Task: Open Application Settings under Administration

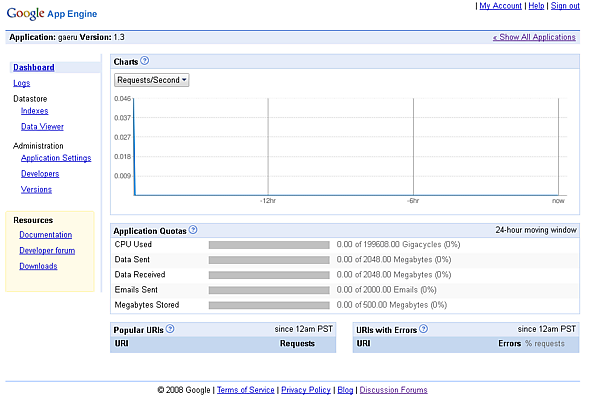Action: point(56,158)
